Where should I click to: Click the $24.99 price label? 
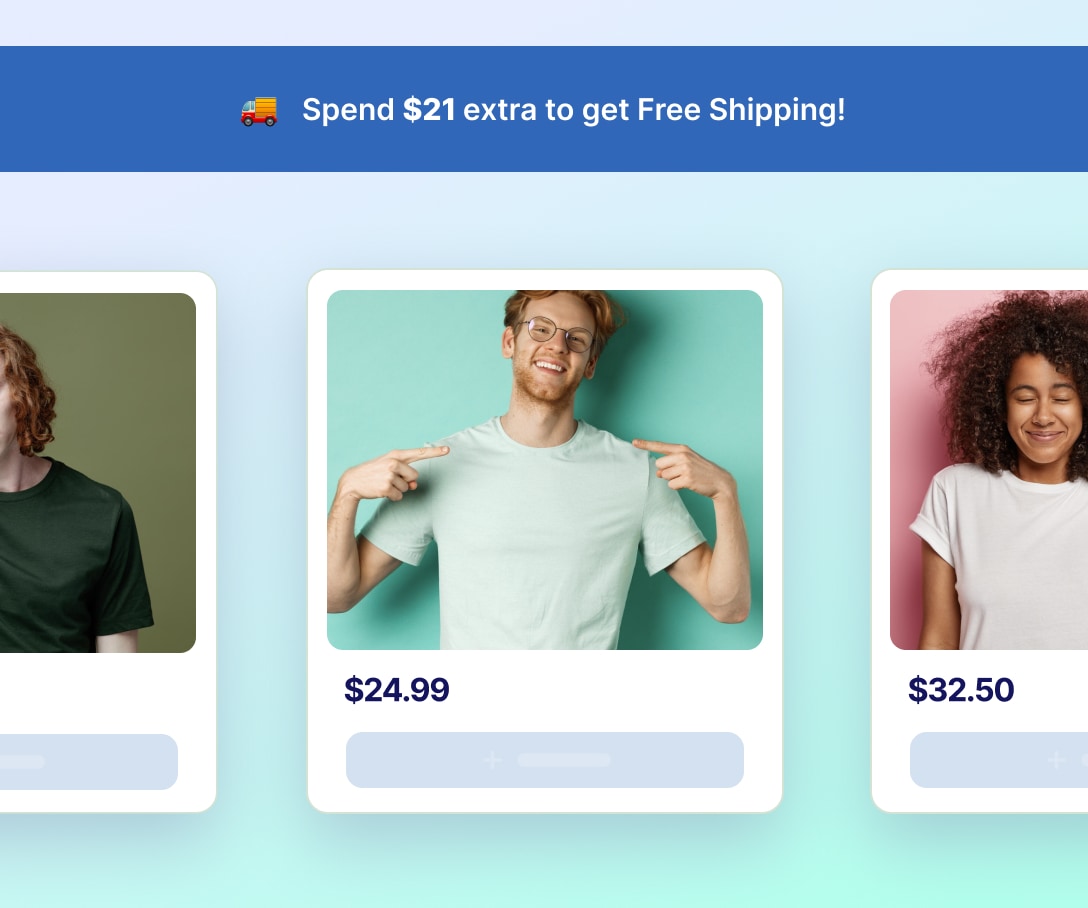tap(397, 690)
